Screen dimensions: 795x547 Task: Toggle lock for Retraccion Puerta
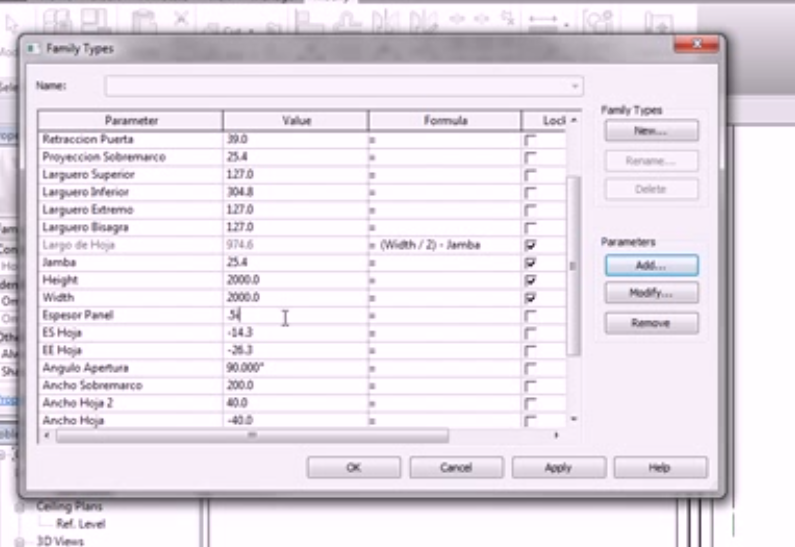[530, 140]
